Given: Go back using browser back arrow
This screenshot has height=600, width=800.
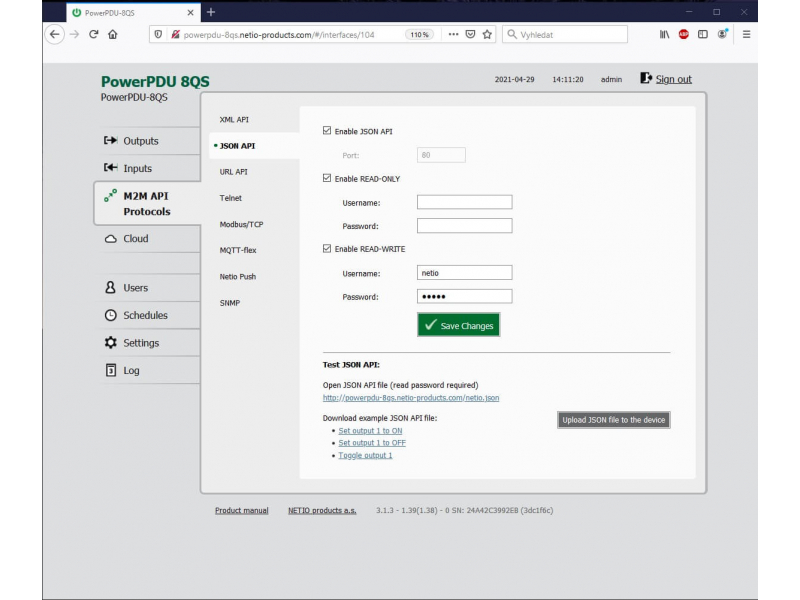Looking at the screenshot, I should click(55, 35).
